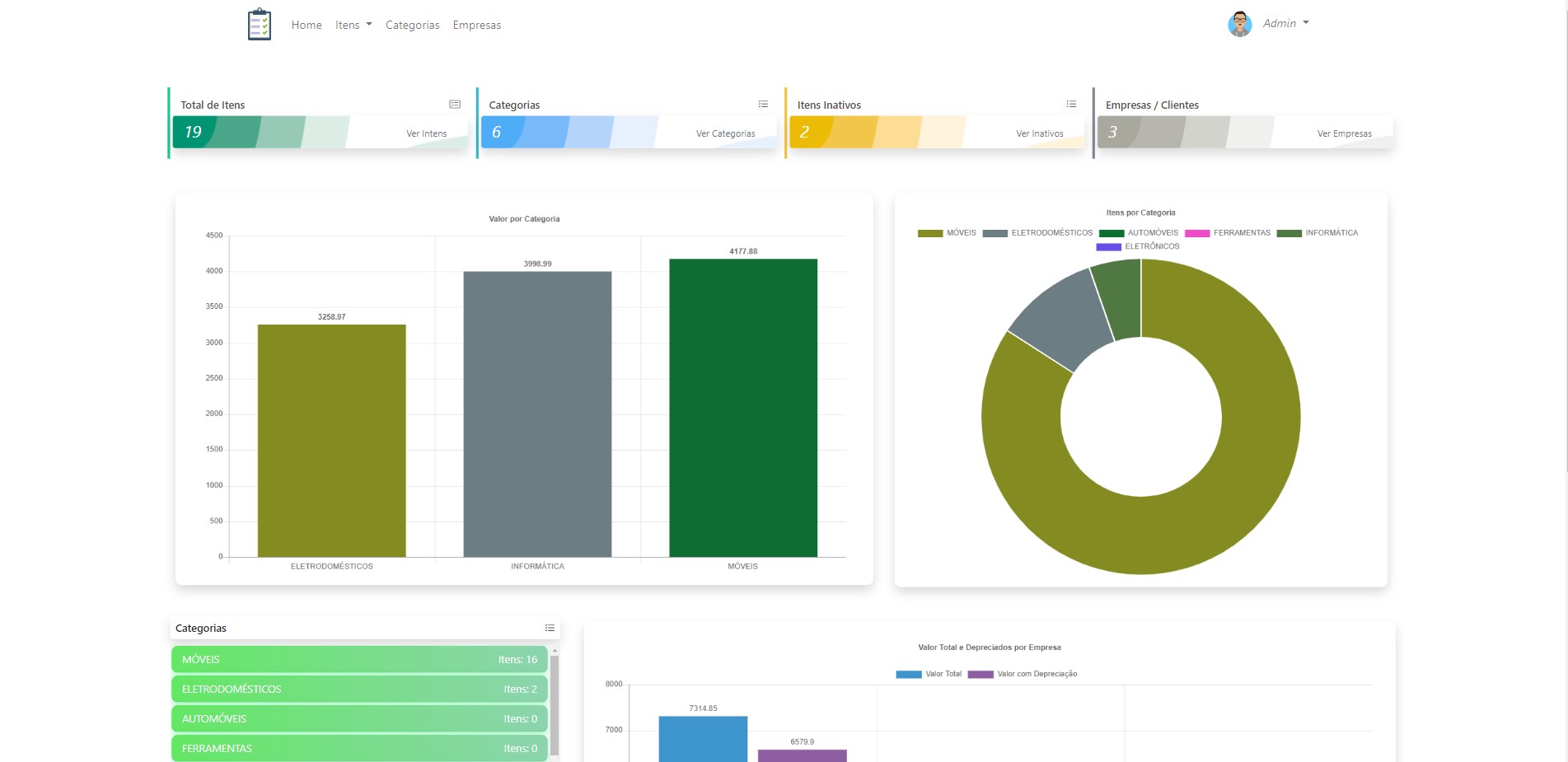Click the small green INFORMÁTICA donut segment
This screenshot has height=762, width=1568.
[x=1120, y=298]
